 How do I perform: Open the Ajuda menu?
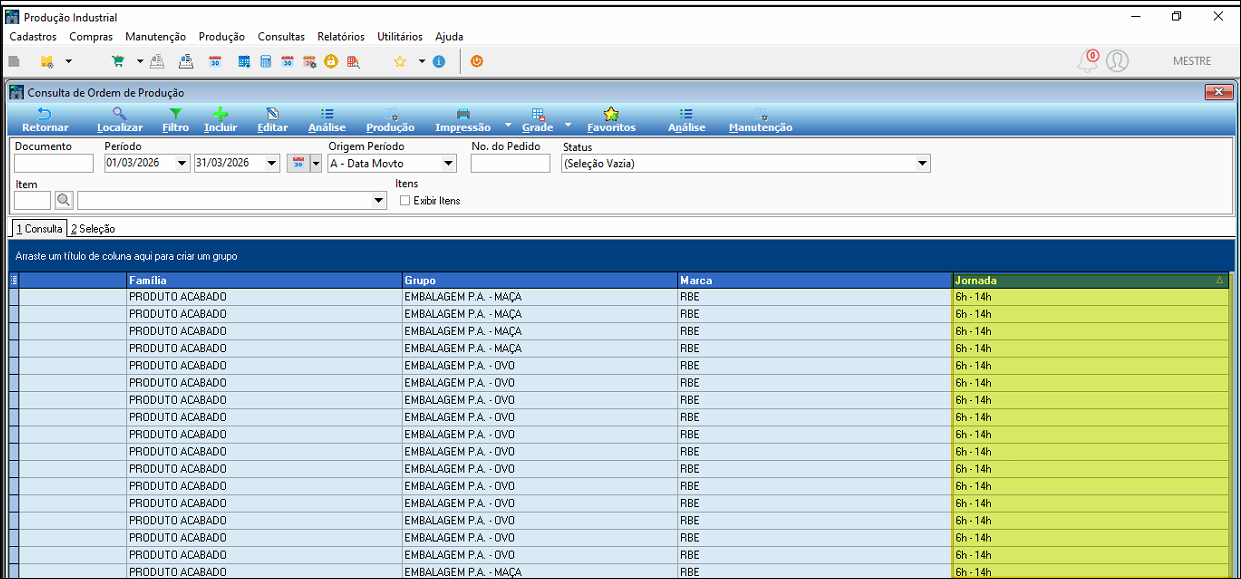pos(449,37)
